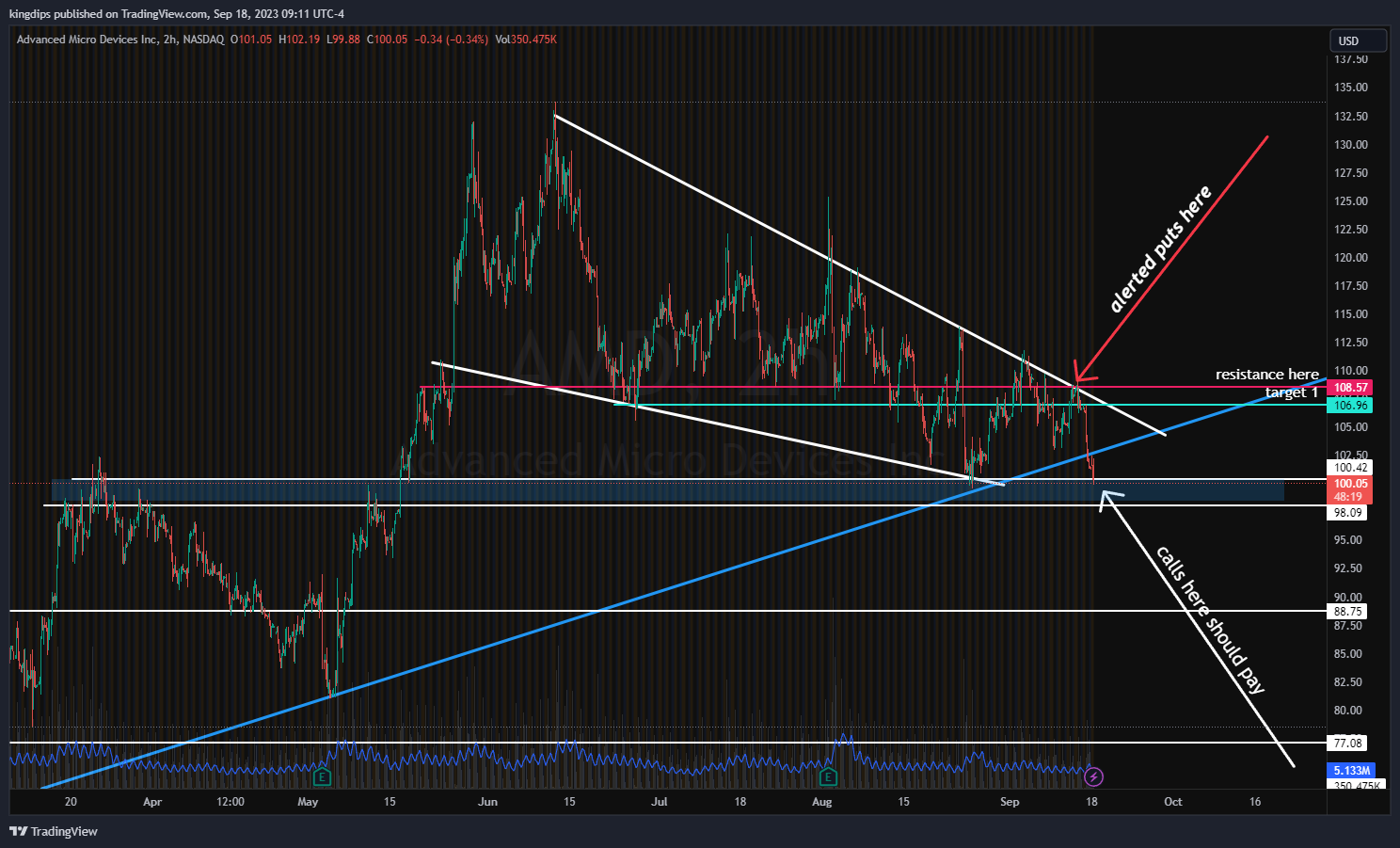The height and width of the screenshot is (848, 1400).
Task: Click the Jun label on time axis
Action: (x=487, y=802)
